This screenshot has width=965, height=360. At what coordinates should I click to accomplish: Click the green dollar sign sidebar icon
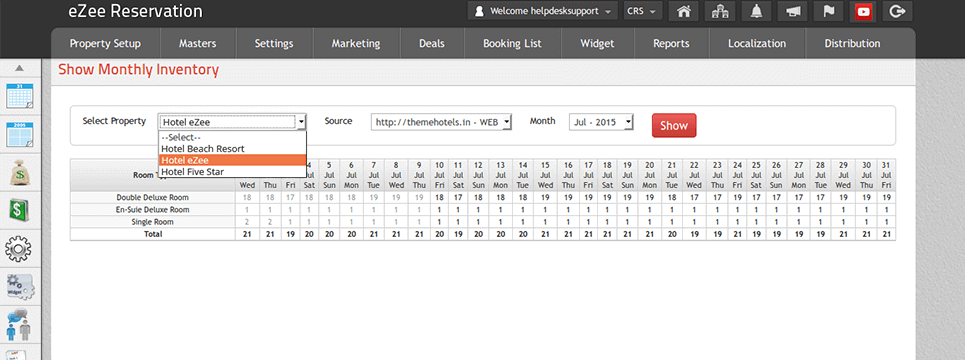20,210
